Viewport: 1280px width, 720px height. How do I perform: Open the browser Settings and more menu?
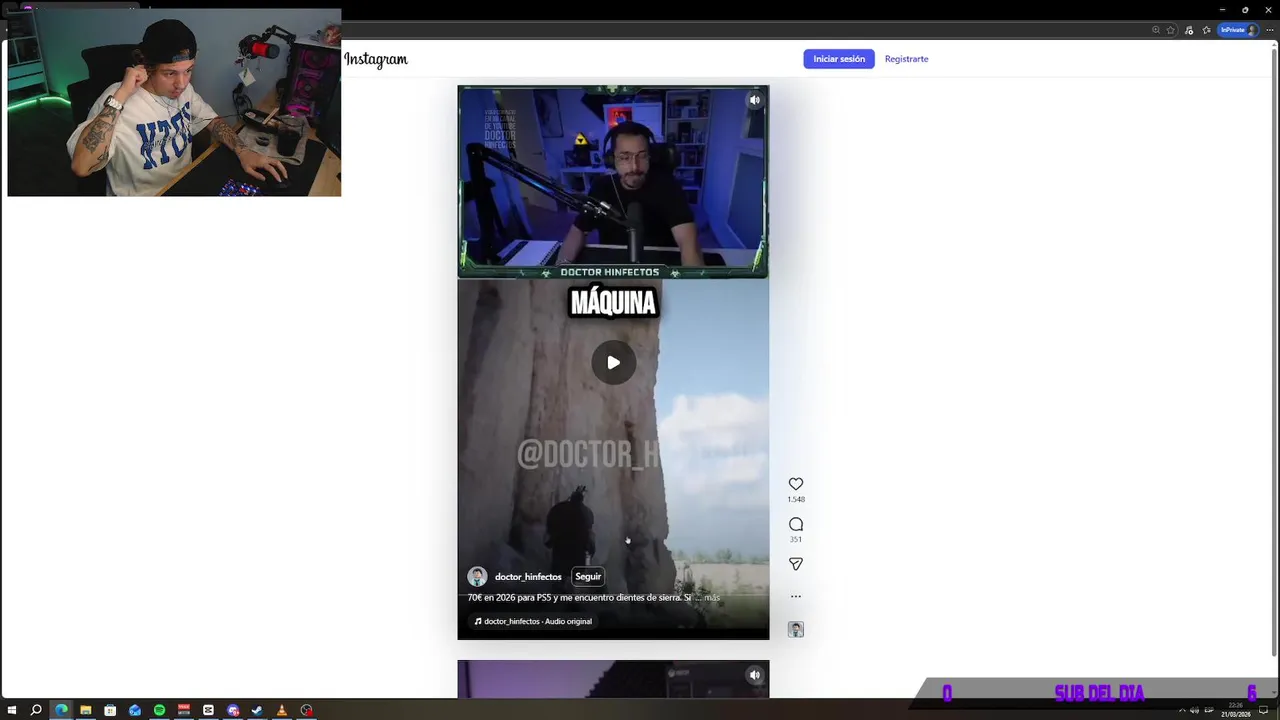(1269, 30)
